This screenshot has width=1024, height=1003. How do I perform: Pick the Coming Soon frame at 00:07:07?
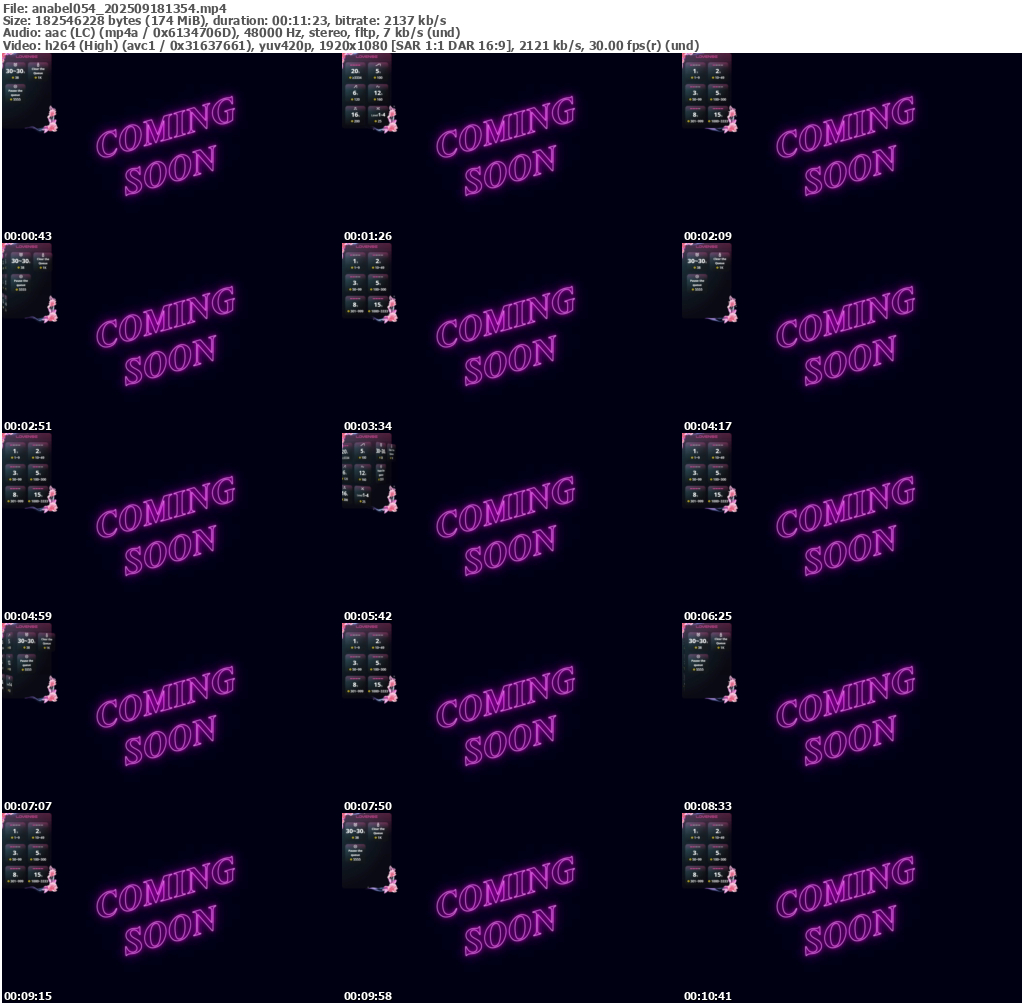[x=172, y=718]
